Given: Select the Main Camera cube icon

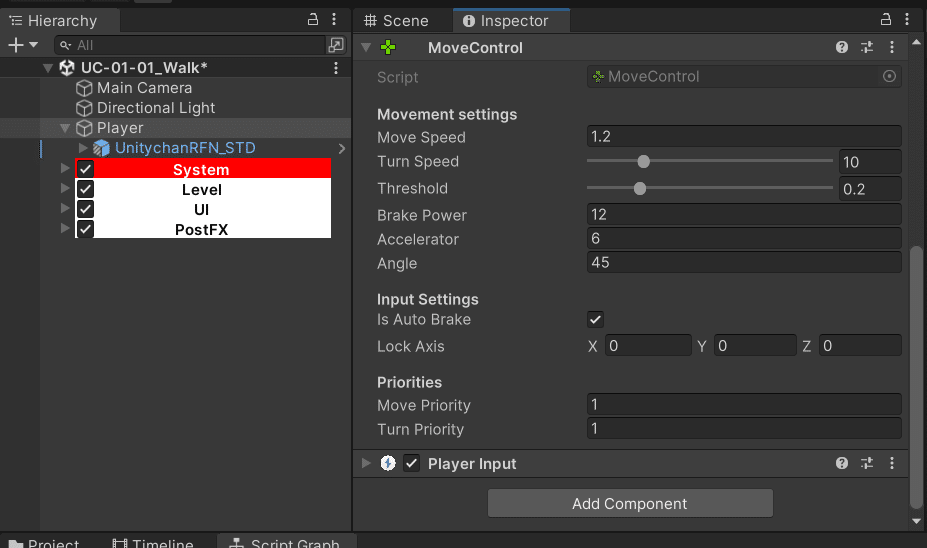Looking at the screenshot, I should [x=84, y=88].
